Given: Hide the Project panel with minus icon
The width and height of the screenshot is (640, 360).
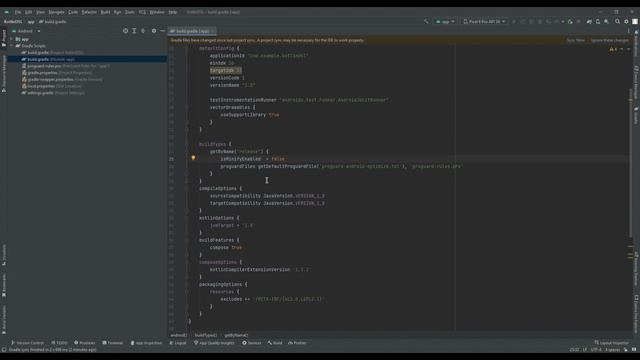Looking at the screenshot, I should click(x=162, y=31).
